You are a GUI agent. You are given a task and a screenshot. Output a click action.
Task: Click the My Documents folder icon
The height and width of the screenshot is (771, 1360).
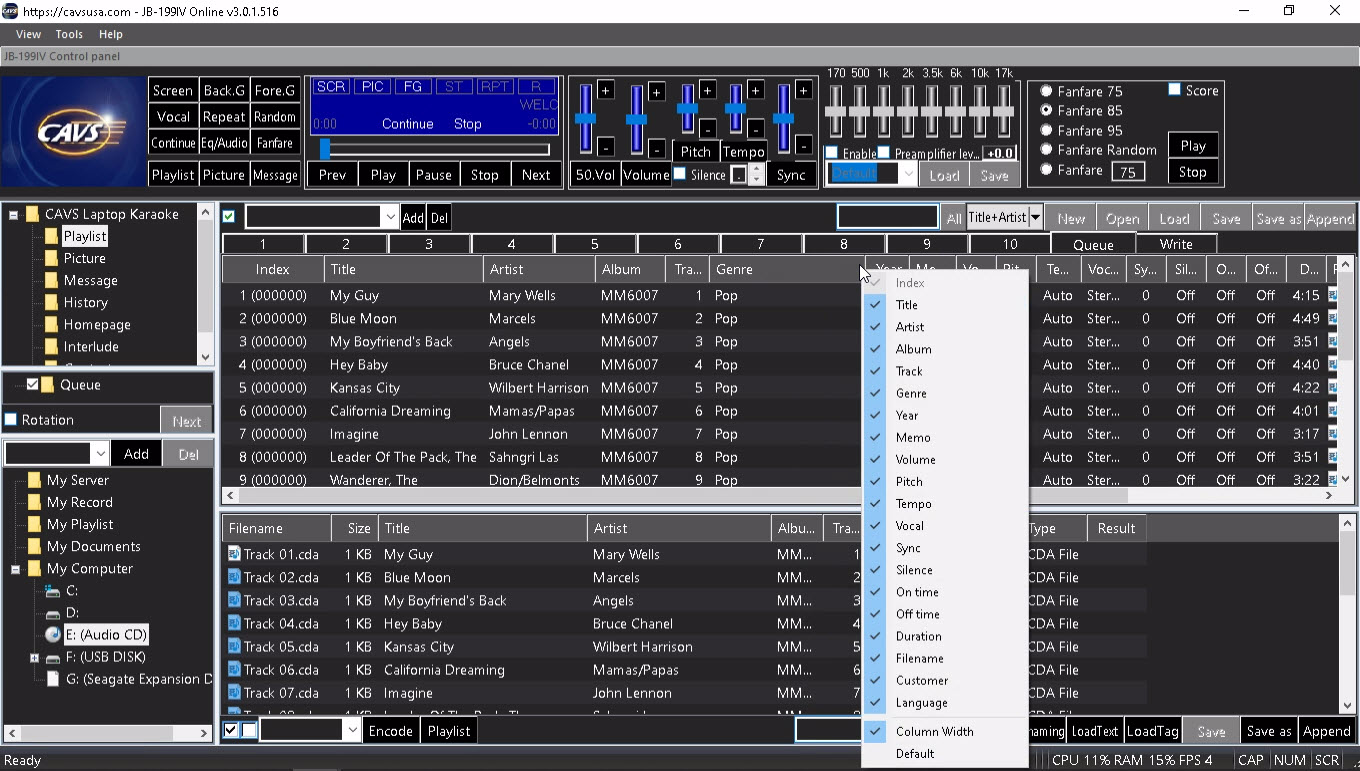tap(34, 546)
